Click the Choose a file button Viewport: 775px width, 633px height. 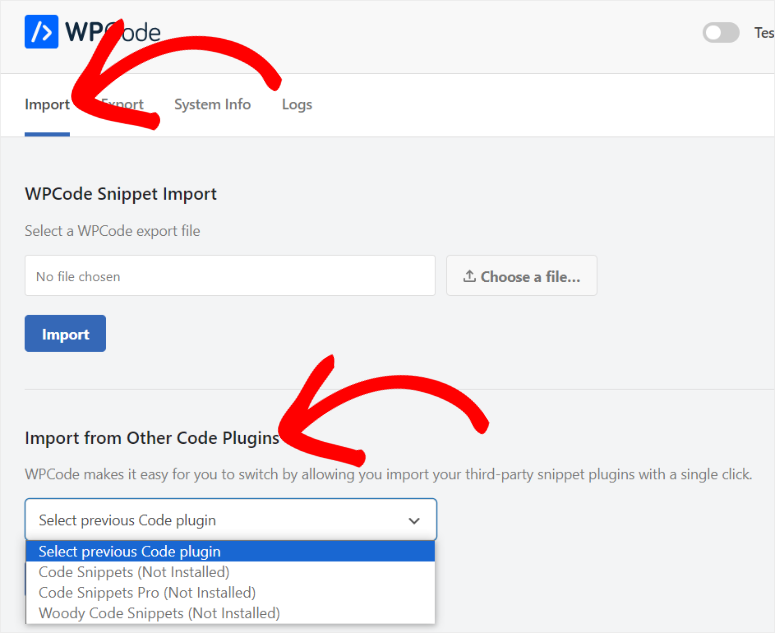pyautogui.click(x=521, y=276)
